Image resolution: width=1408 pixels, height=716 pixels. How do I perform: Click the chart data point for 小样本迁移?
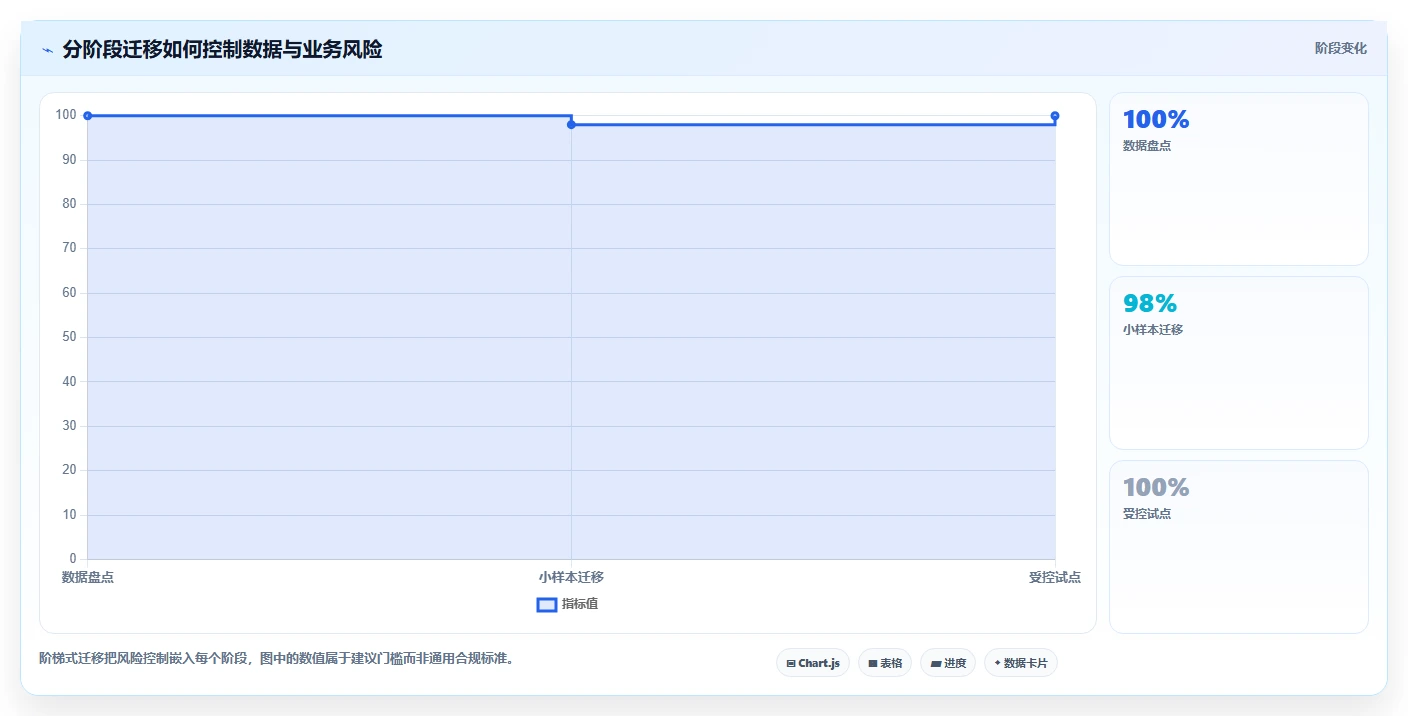pos(571,124)
